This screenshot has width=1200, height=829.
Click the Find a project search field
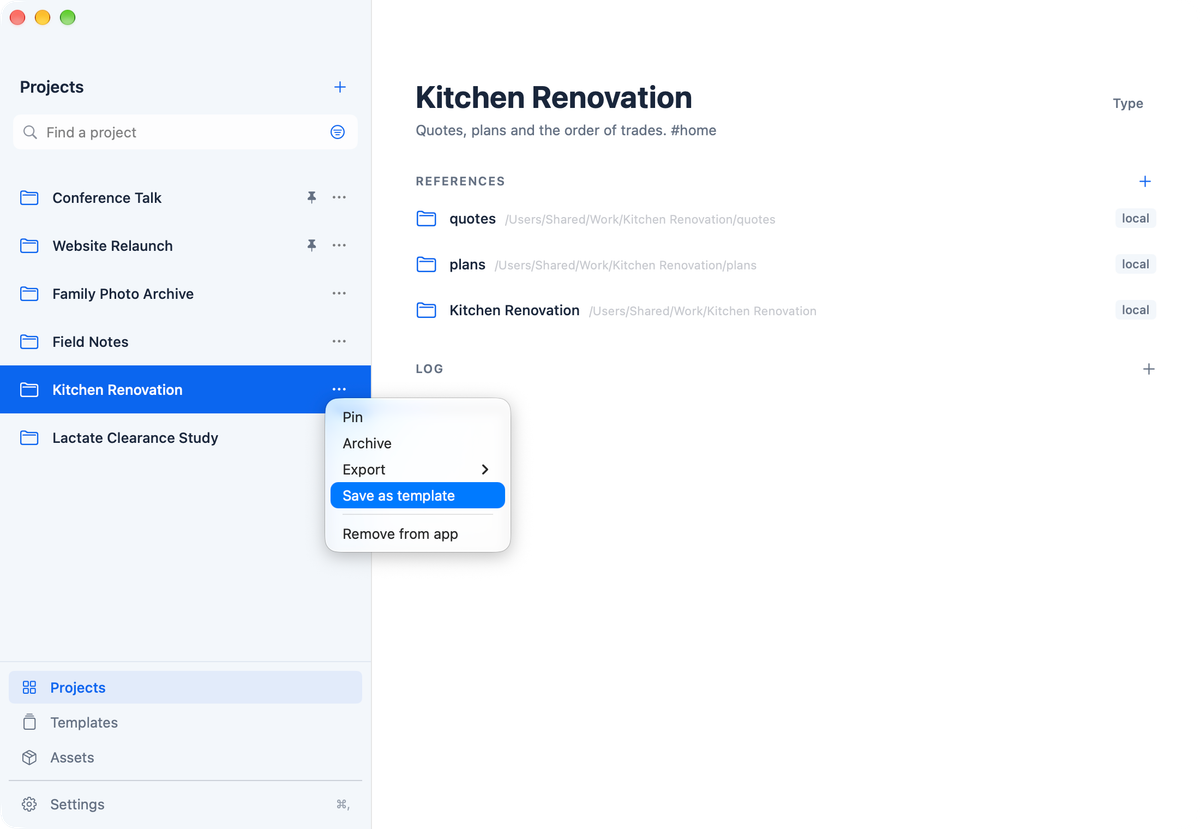point(185,132)
